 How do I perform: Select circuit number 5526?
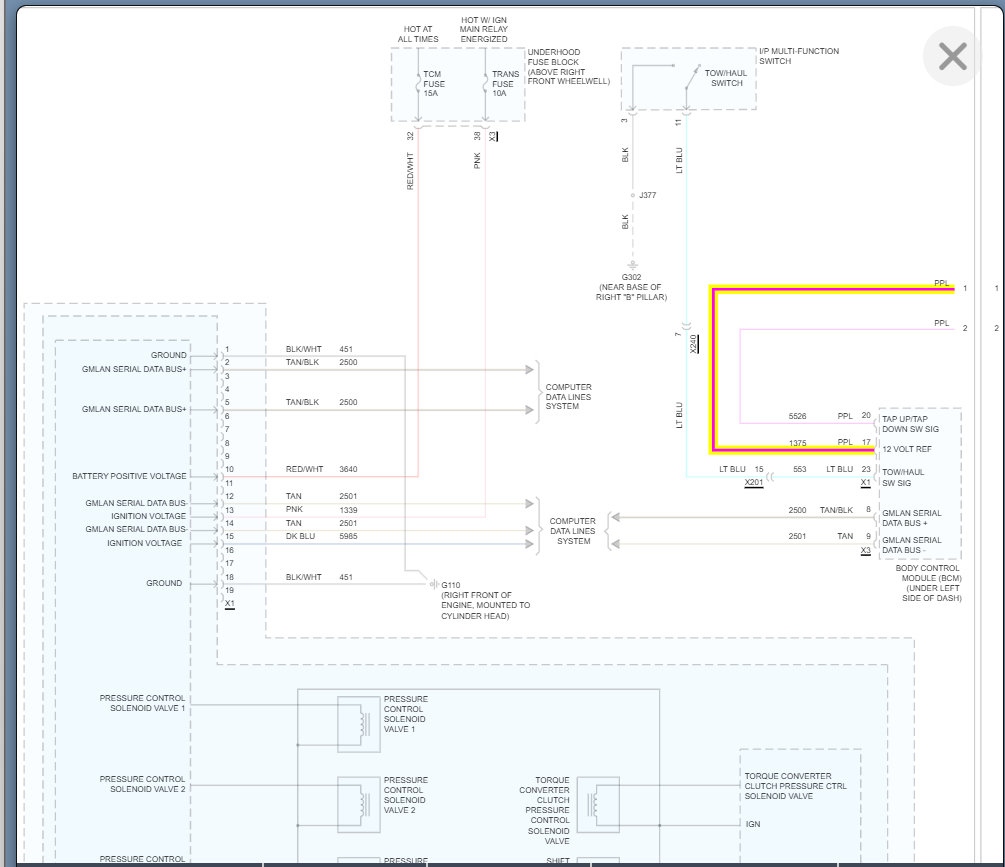point(797,416)
